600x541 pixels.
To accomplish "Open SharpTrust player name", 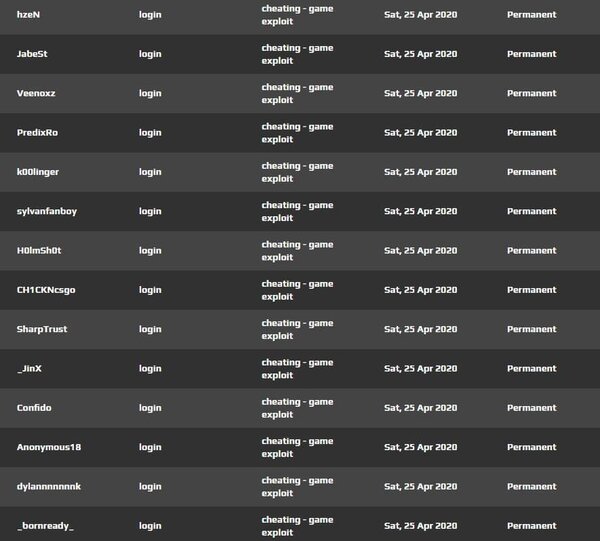I will pos(42,329).
